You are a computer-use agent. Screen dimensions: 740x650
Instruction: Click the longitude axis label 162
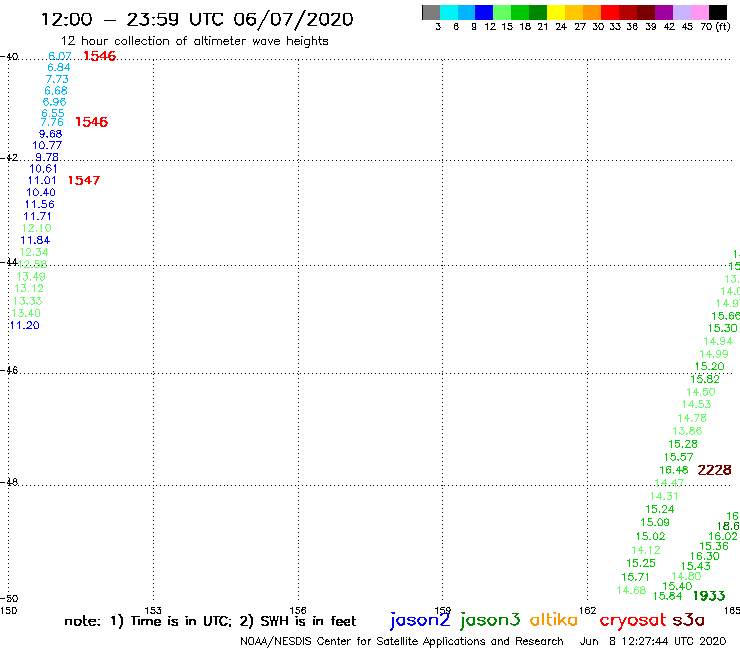(x=587, y=610)
